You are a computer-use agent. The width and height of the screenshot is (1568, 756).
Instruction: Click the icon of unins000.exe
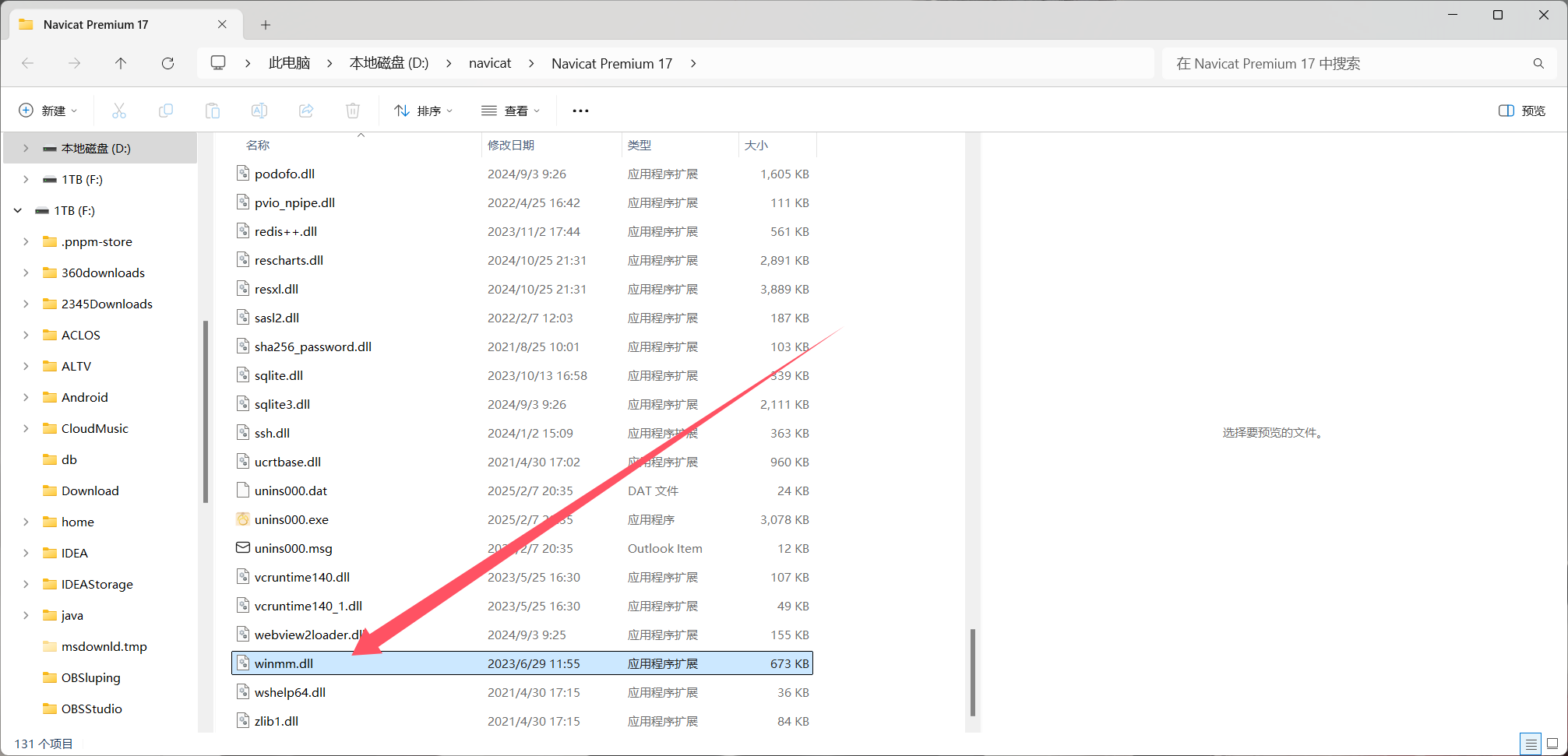tap(243, 519)
